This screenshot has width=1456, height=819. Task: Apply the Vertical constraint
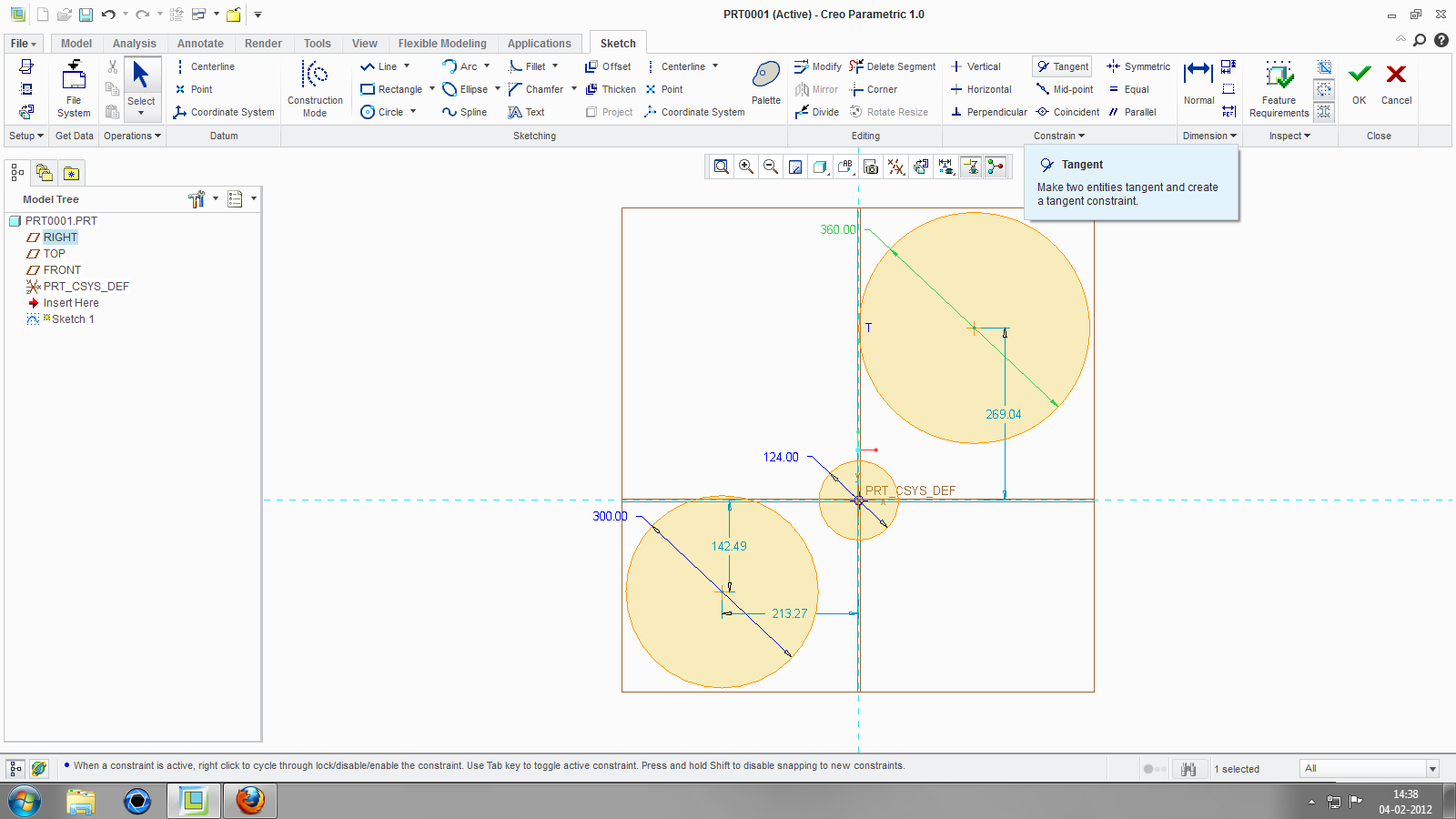pyautogui.click(x=976, y=66)
